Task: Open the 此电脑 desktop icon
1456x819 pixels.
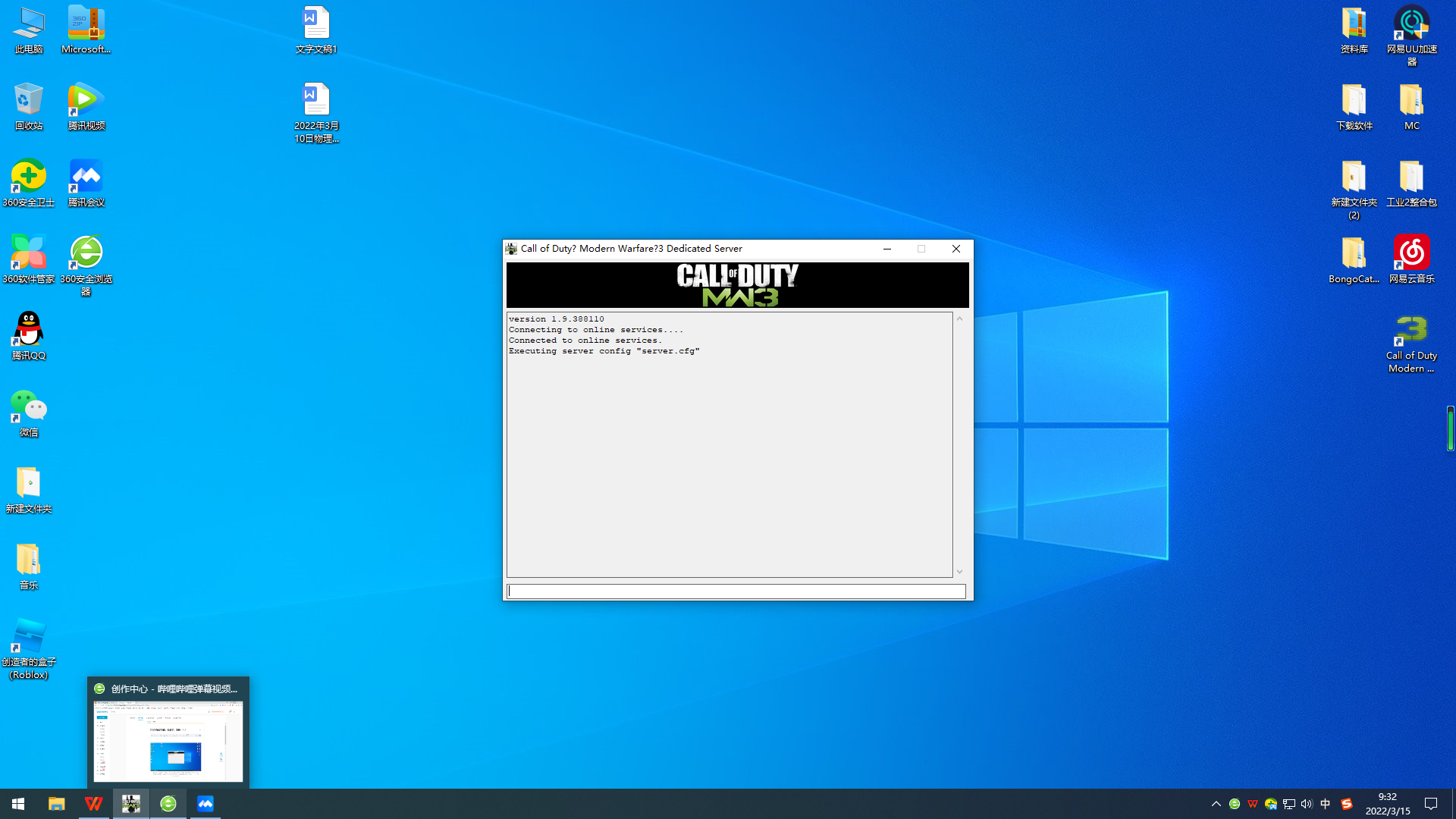Action: pos(29,30)
